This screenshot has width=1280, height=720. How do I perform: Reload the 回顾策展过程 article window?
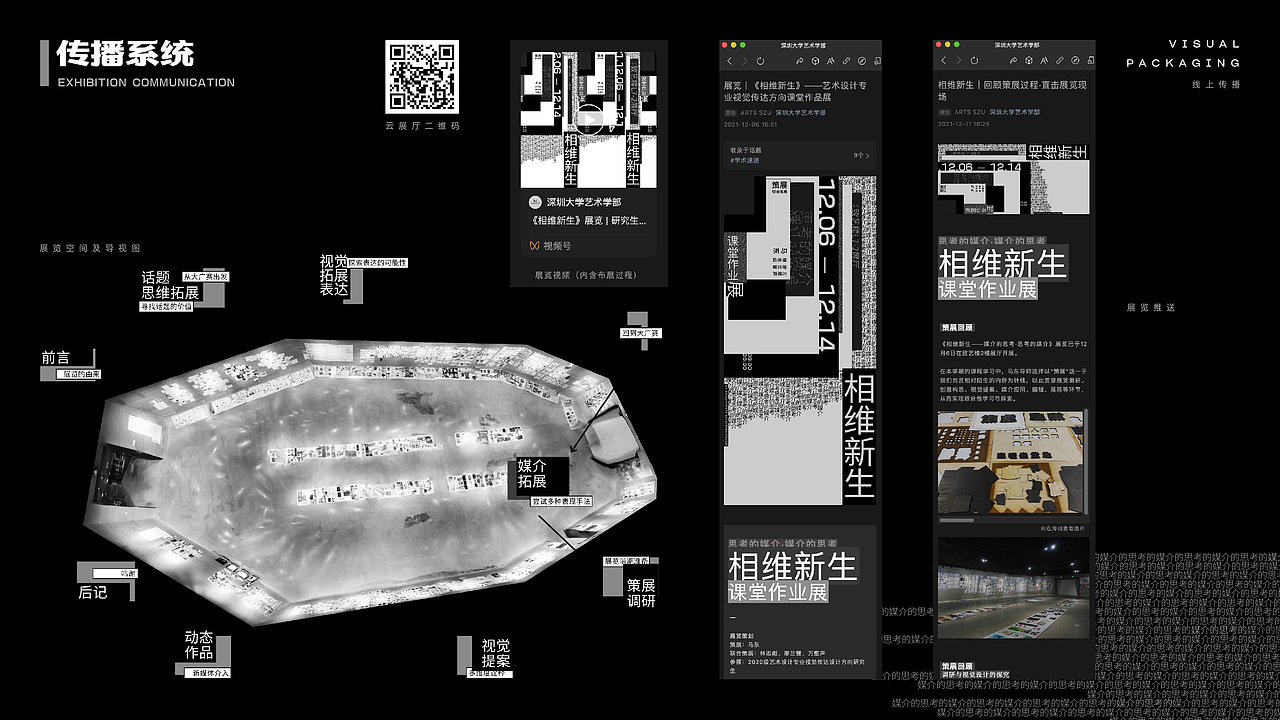pos(975,61)
